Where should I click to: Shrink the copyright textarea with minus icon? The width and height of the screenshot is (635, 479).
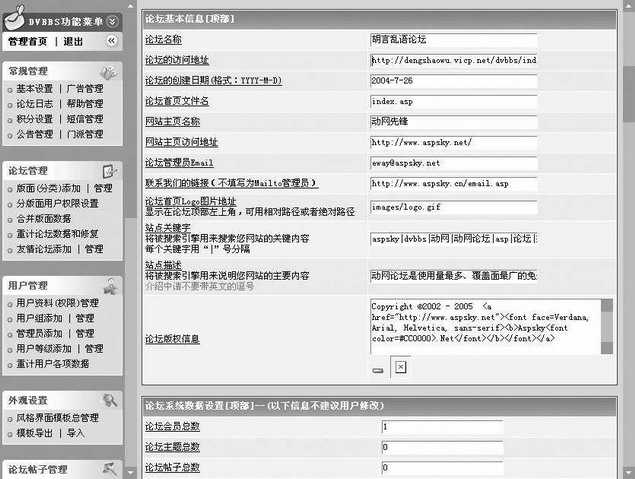click(x=379, y=369)
